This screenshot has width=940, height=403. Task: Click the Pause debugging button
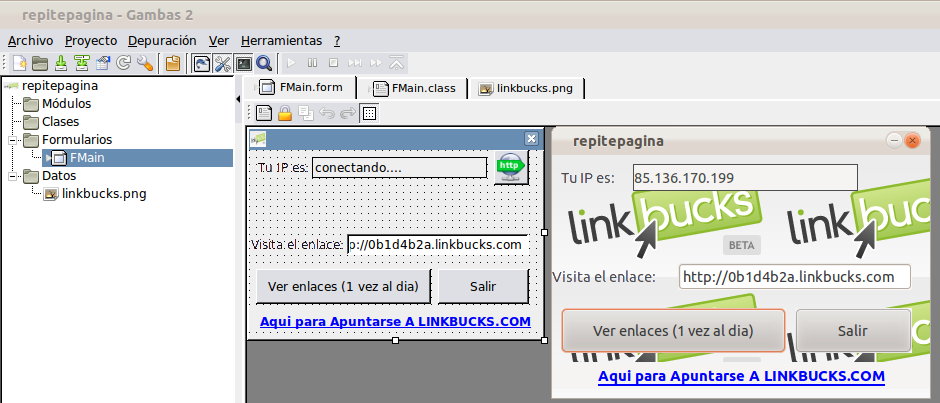point(312,63)
